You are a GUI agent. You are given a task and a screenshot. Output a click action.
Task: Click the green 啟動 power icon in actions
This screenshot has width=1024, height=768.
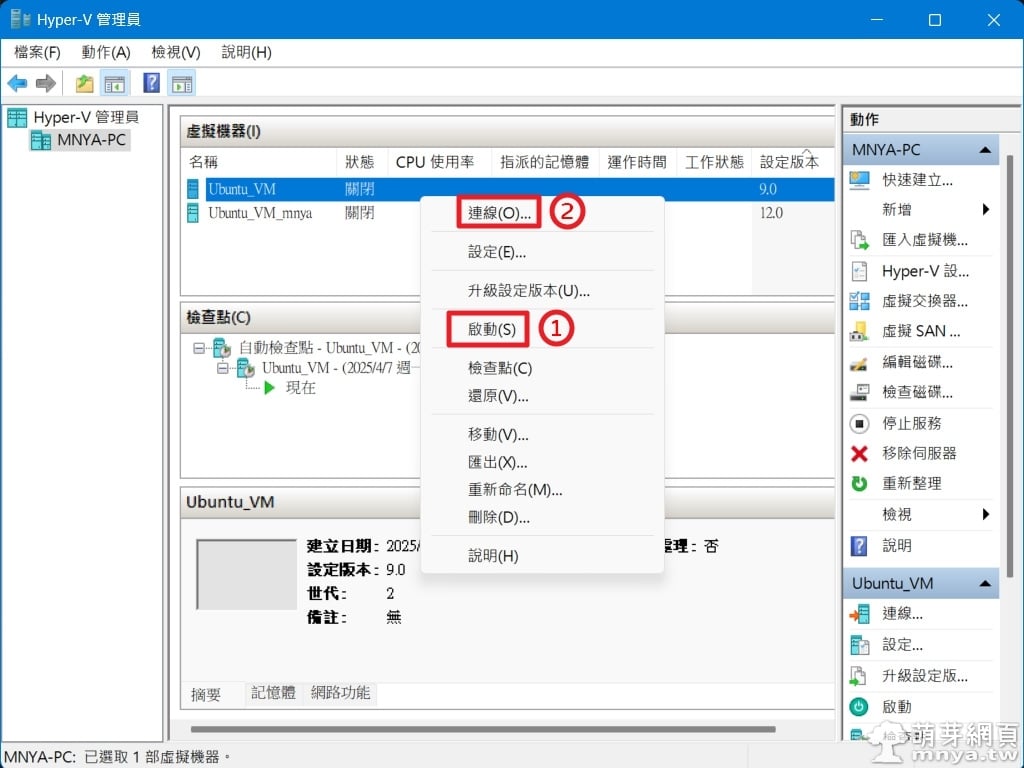(859, 707)
